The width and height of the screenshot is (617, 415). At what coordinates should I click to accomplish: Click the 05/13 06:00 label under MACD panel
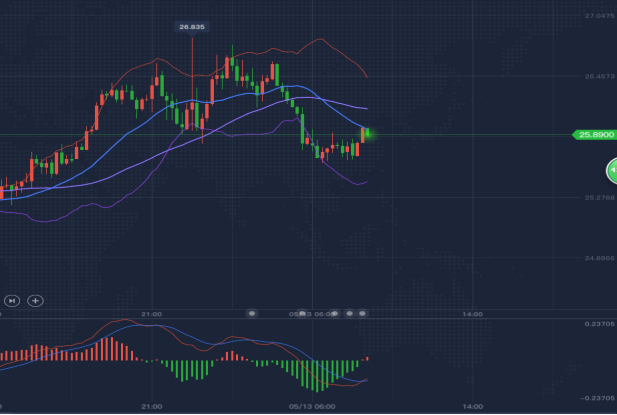pos(312,406)
